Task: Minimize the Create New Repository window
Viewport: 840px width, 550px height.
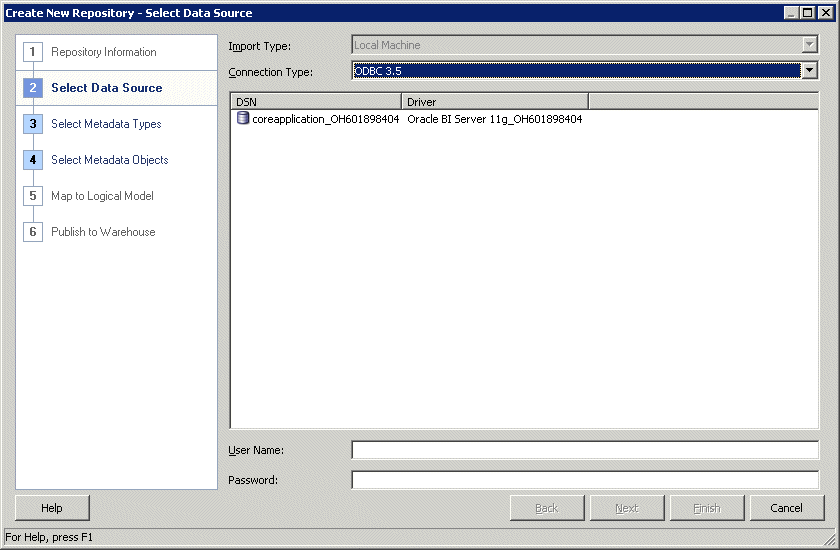Action: [x=791, y=13]
